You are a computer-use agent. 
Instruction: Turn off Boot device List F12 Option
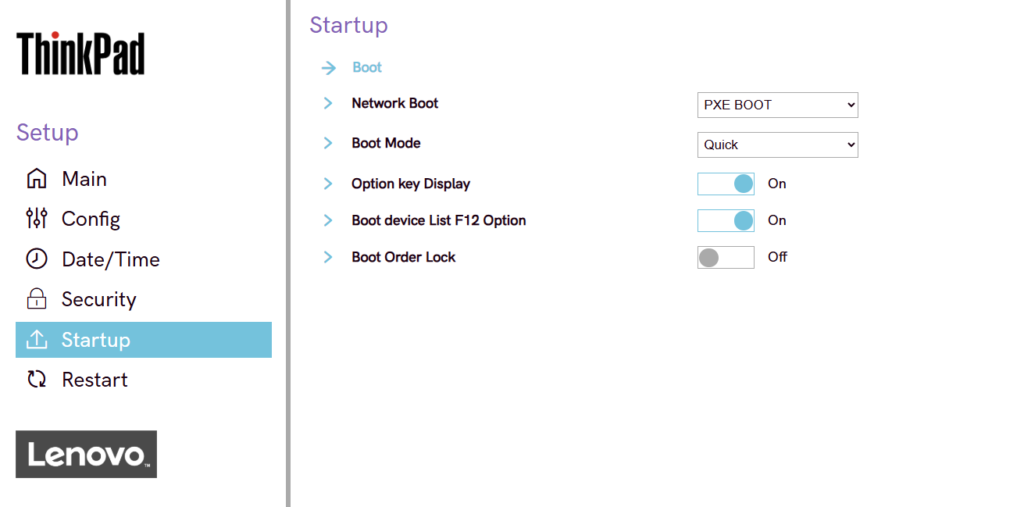coord(726,221)
